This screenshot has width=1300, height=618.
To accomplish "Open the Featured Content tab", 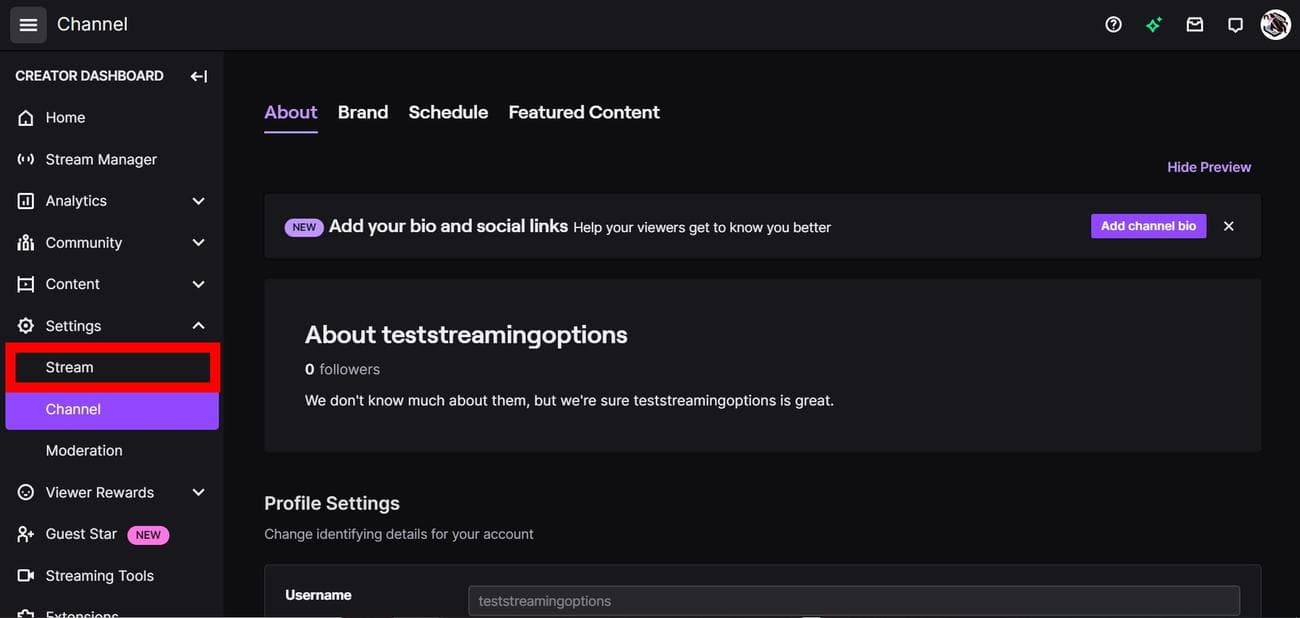I will [x=584, y=112].
